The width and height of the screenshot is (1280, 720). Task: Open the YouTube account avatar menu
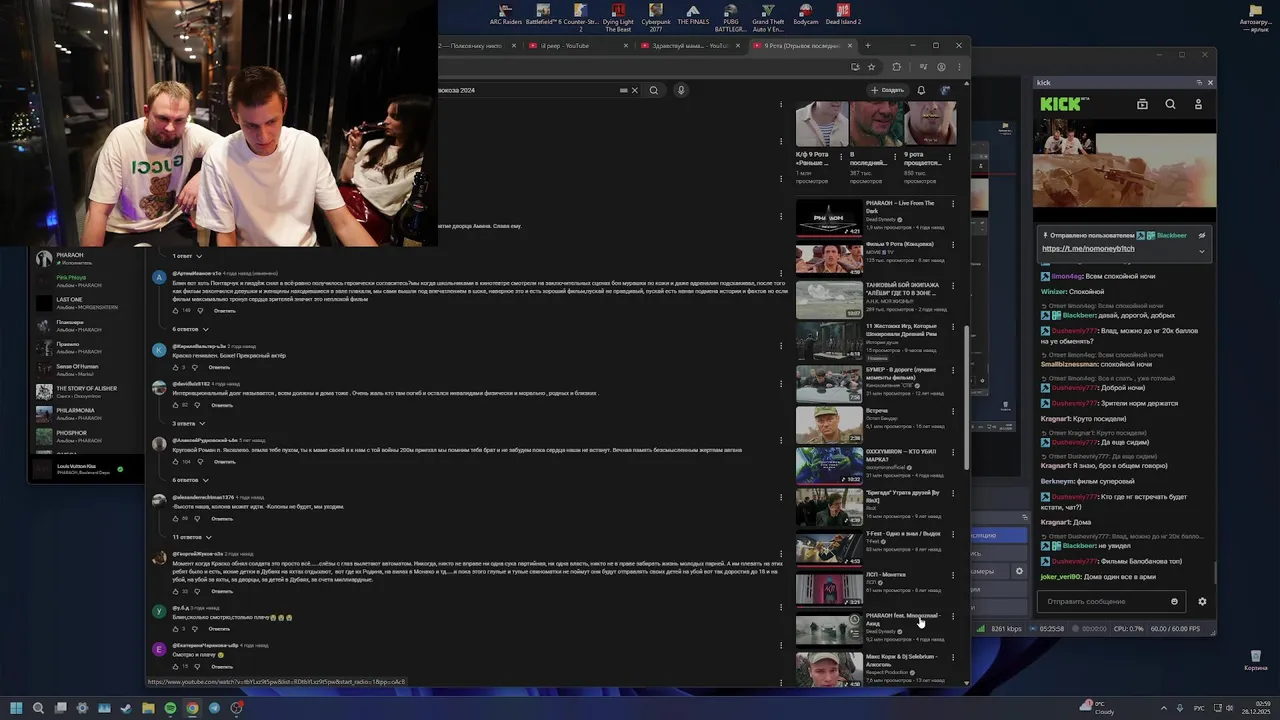(945, 90)
